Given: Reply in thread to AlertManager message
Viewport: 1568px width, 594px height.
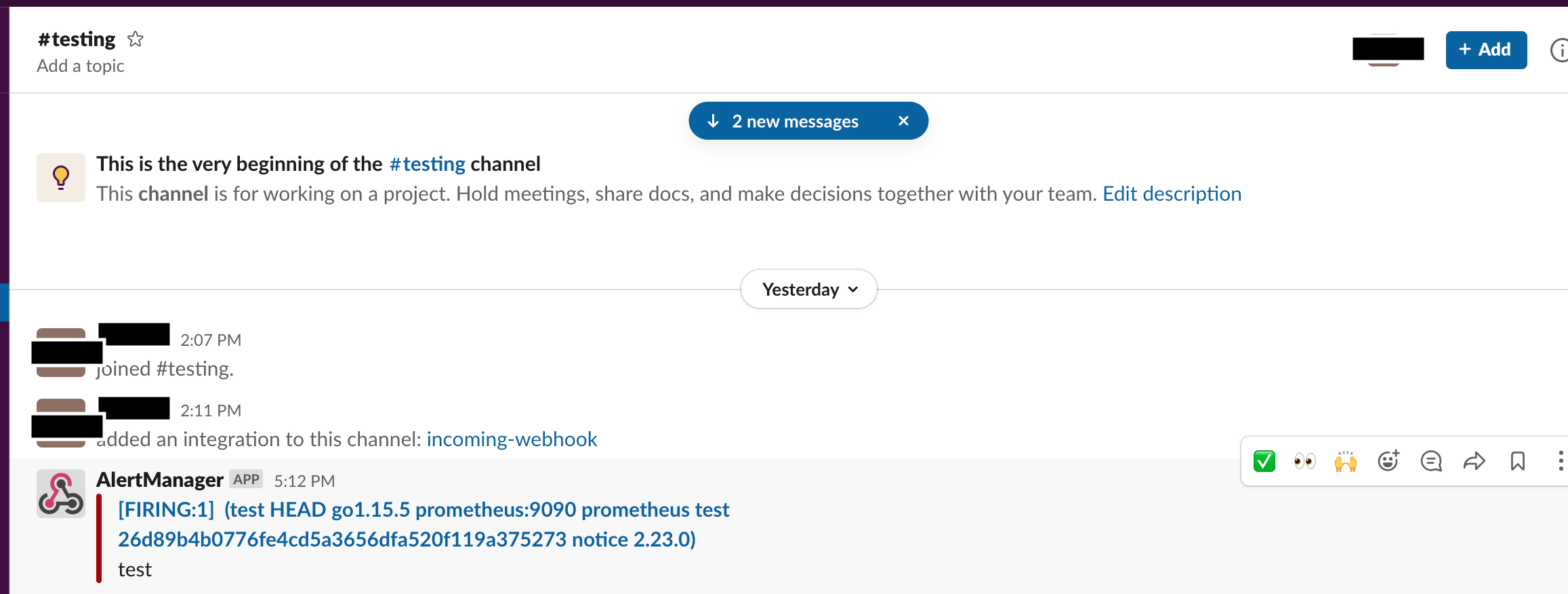Looking at the screenshot, I should coord(1431,461).
